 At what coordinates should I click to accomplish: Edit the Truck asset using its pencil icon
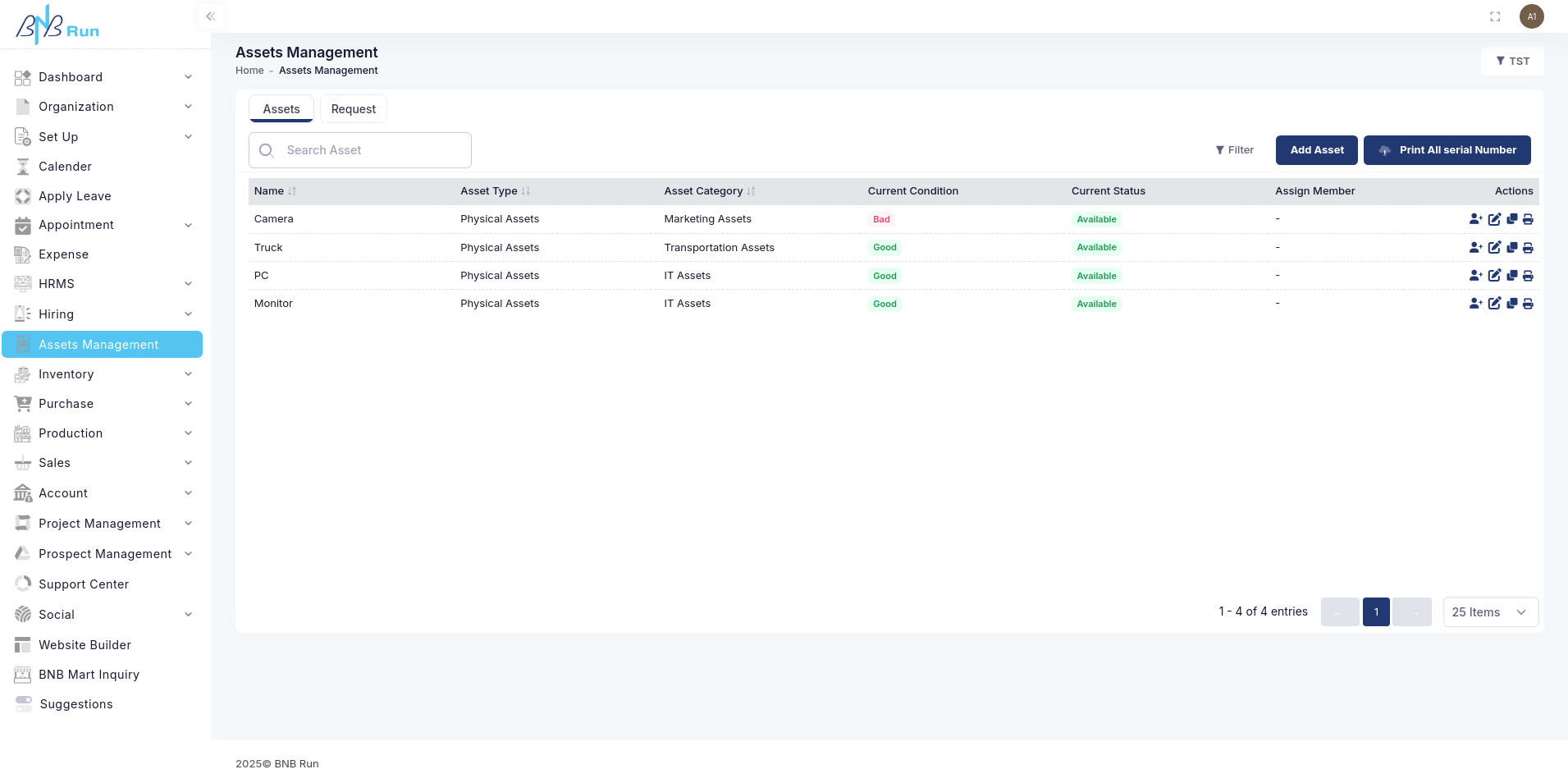pos(1494,247)
